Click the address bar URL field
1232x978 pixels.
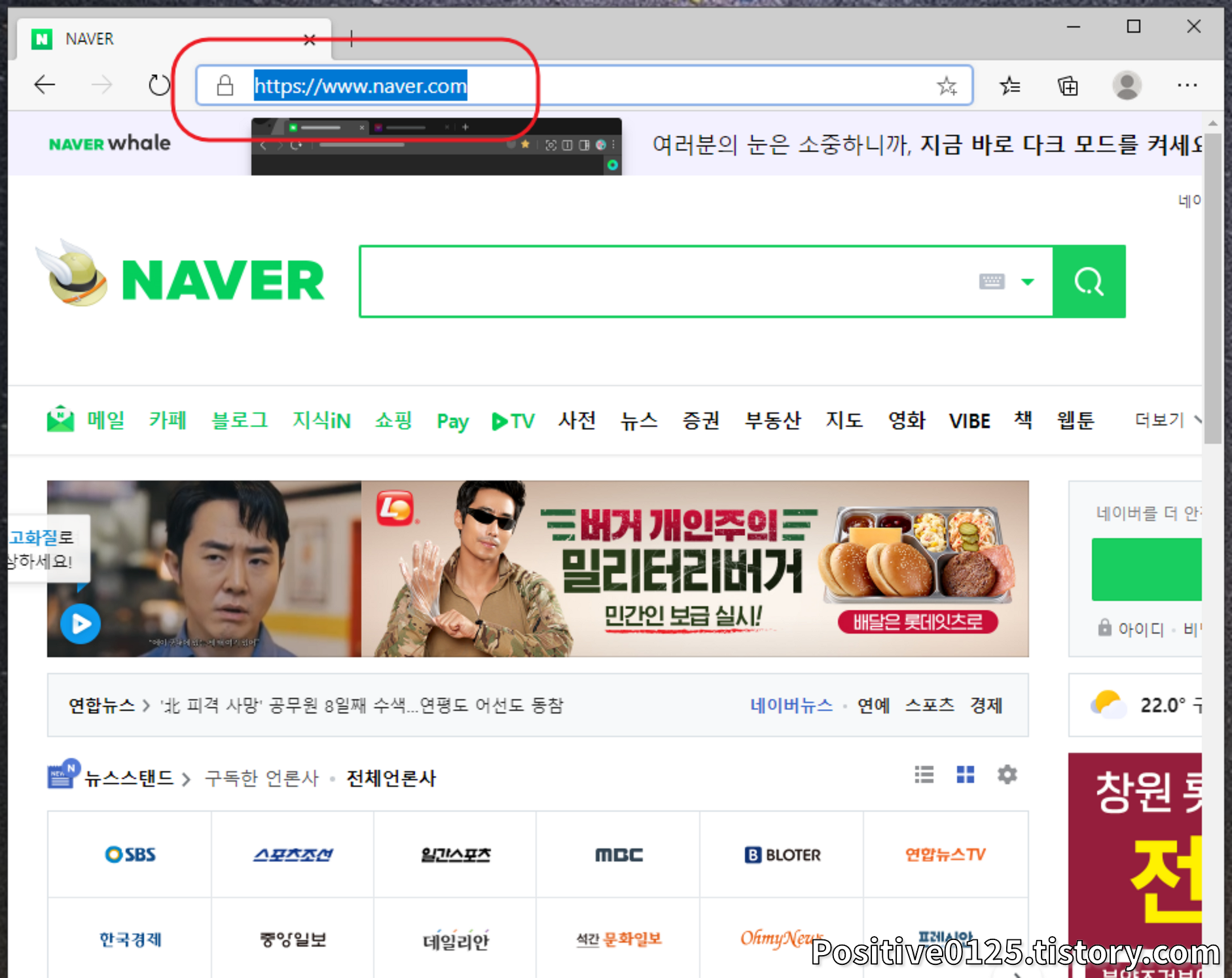pyautogui.click(x=584, y=85)
